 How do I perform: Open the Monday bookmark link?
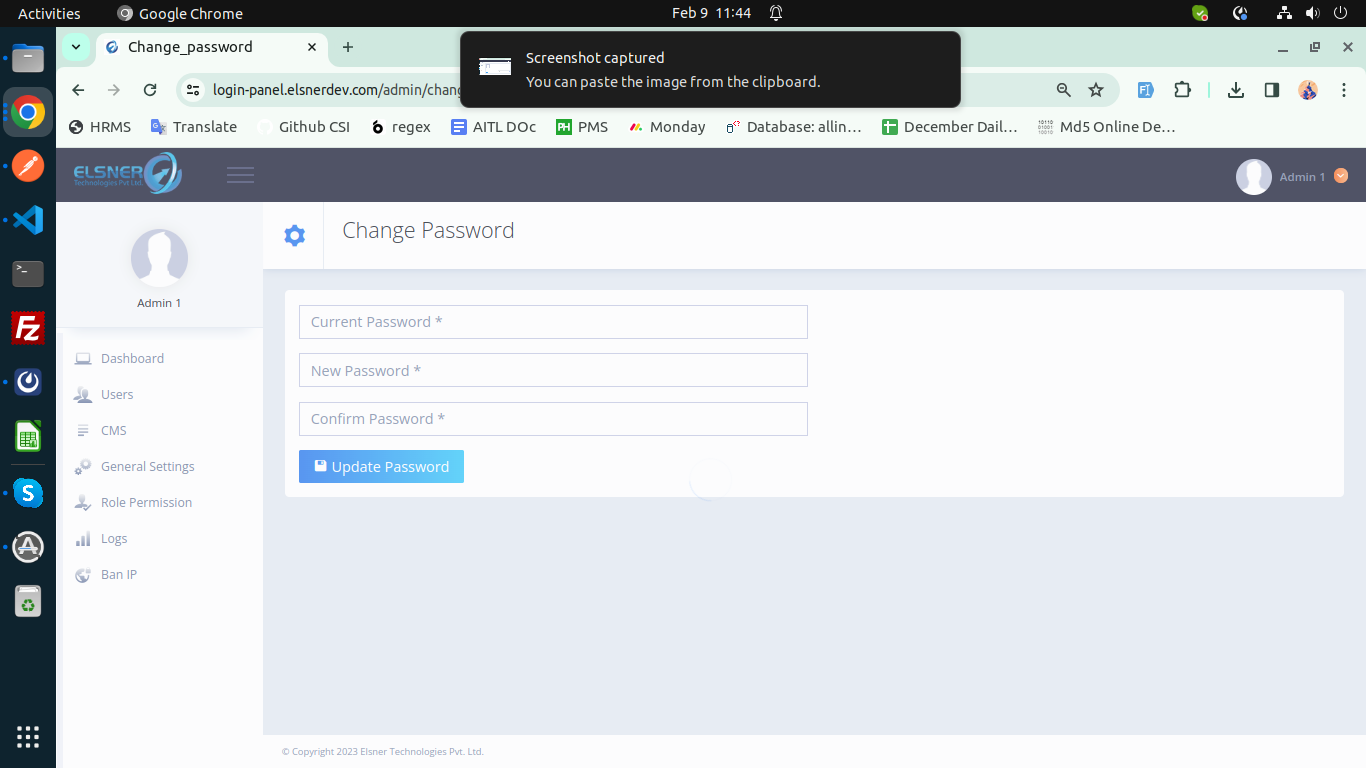667,126
